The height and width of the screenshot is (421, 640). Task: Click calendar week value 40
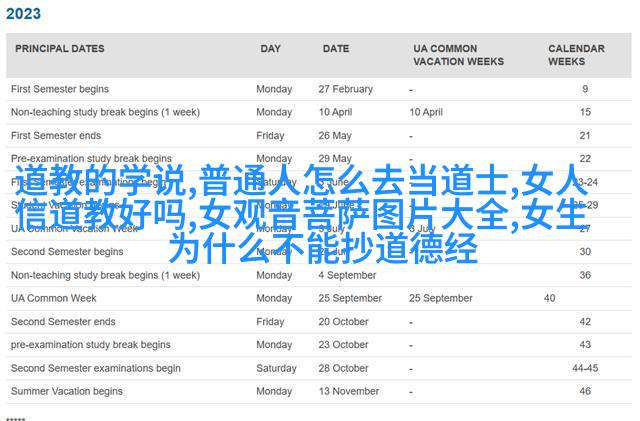tap(549, 298)
